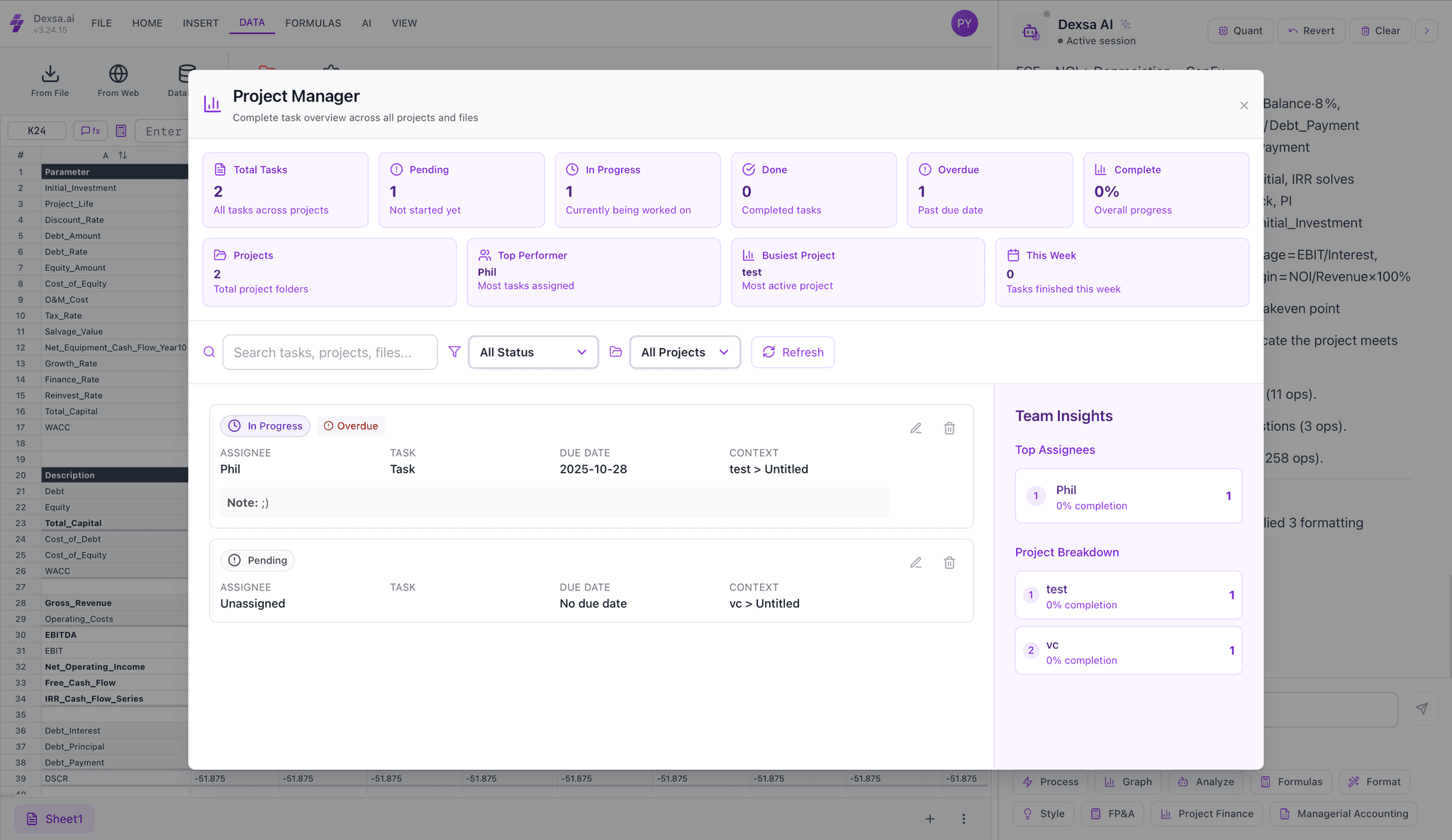Screen dimensions: 1452x840
Task: Expand the All Status dropdown
Action: click(533, 352)
